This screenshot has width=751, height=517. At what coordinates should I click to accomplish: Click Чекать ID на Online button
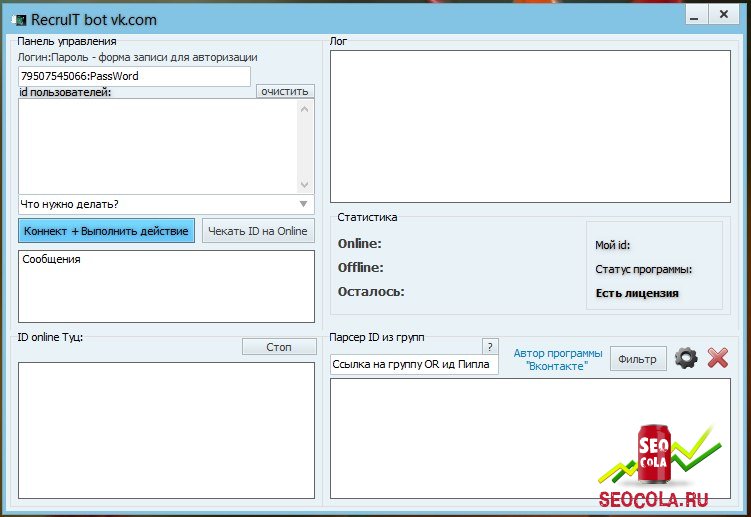click(258, 231)
